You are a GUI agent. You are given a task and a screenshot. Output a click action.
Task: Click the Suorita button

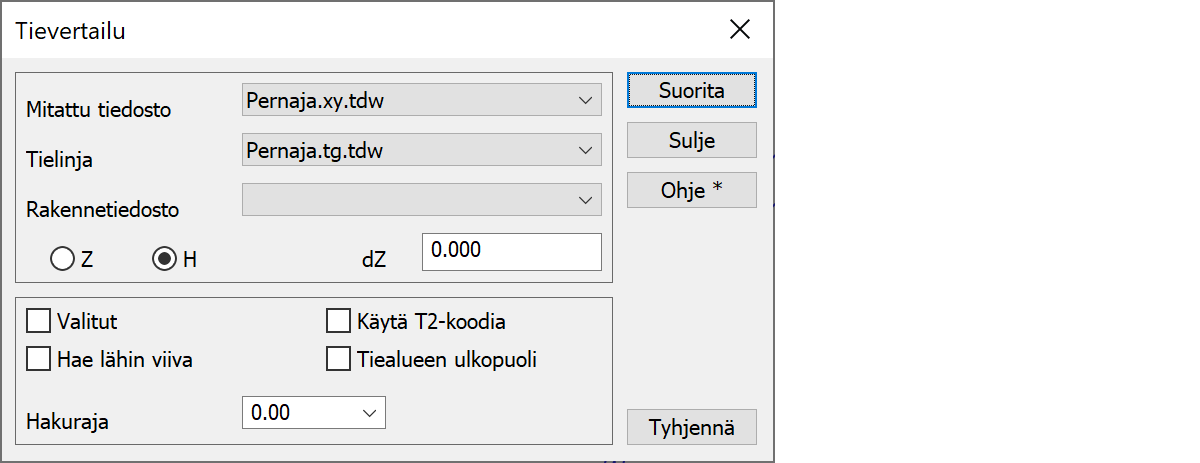point(691,90)
